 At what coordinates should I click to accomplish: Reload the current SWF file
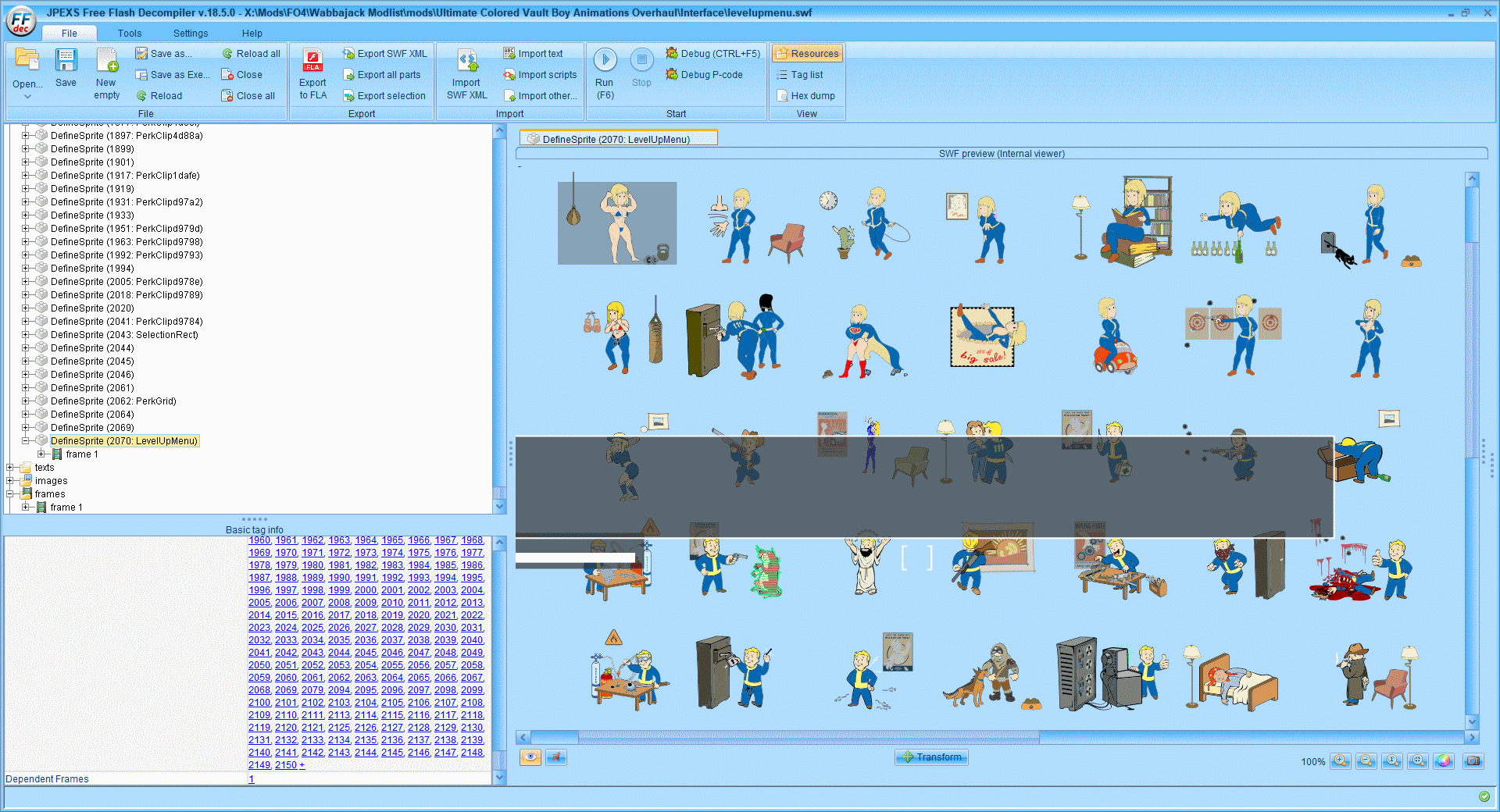coord(159,96)
